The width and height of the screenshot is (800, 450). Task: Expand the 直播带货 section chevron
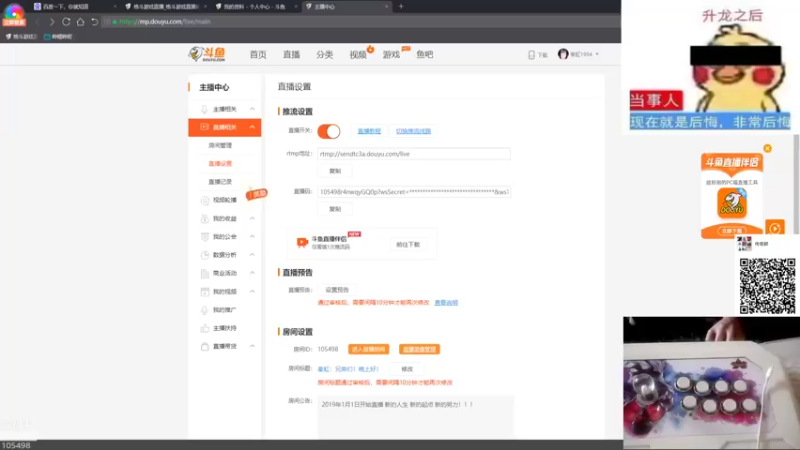coord(252,346)
